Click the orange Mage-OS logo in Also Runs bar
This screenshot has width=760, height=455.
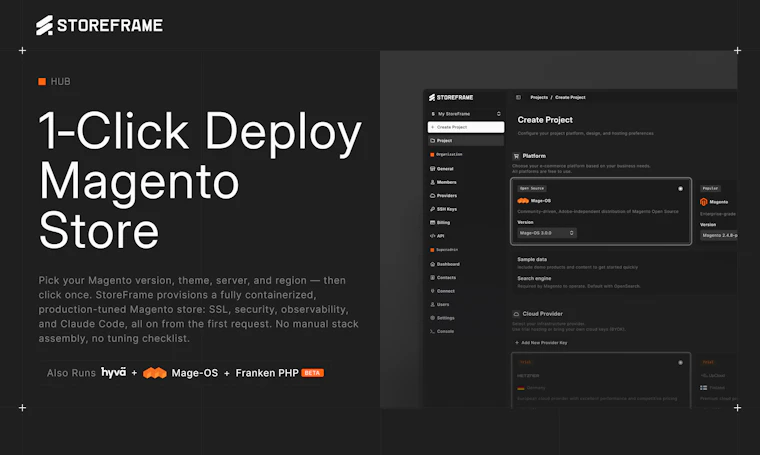point(155,373)
